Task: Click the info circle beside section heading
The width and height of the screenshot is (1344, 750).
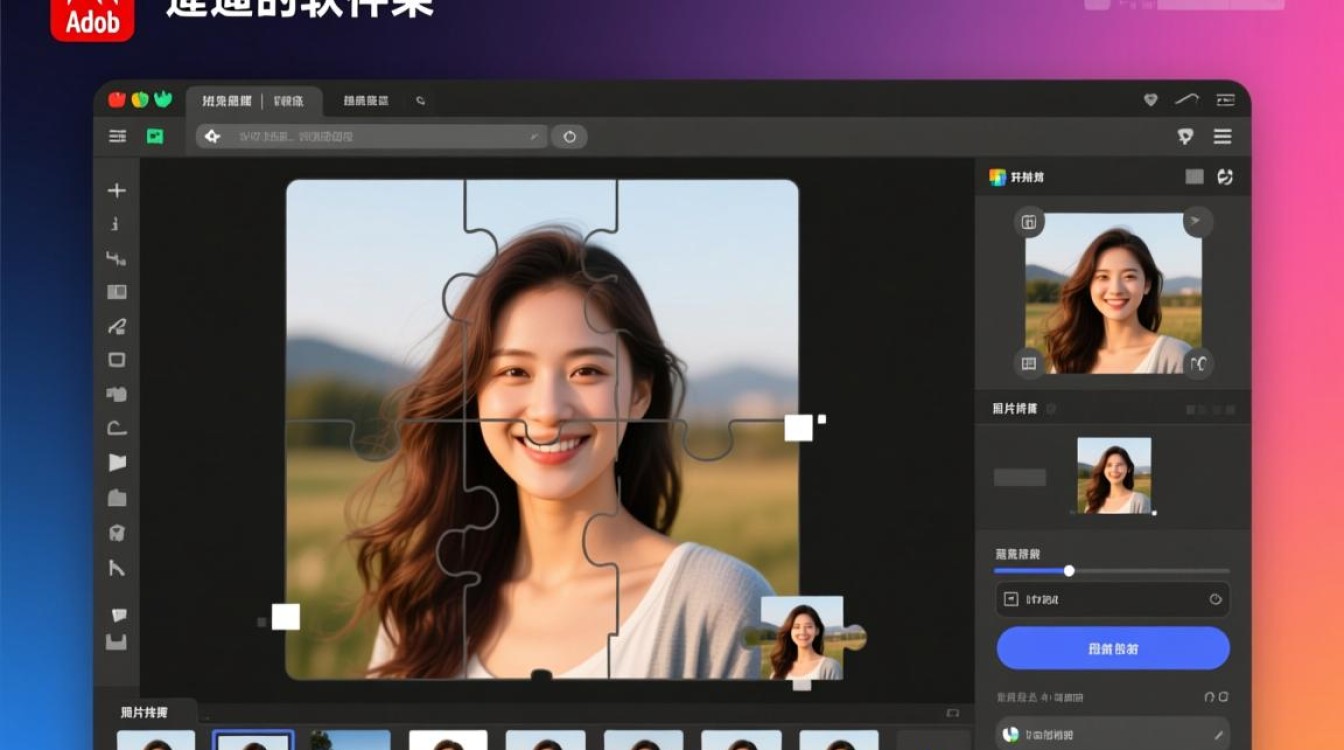Action: 1050,408
